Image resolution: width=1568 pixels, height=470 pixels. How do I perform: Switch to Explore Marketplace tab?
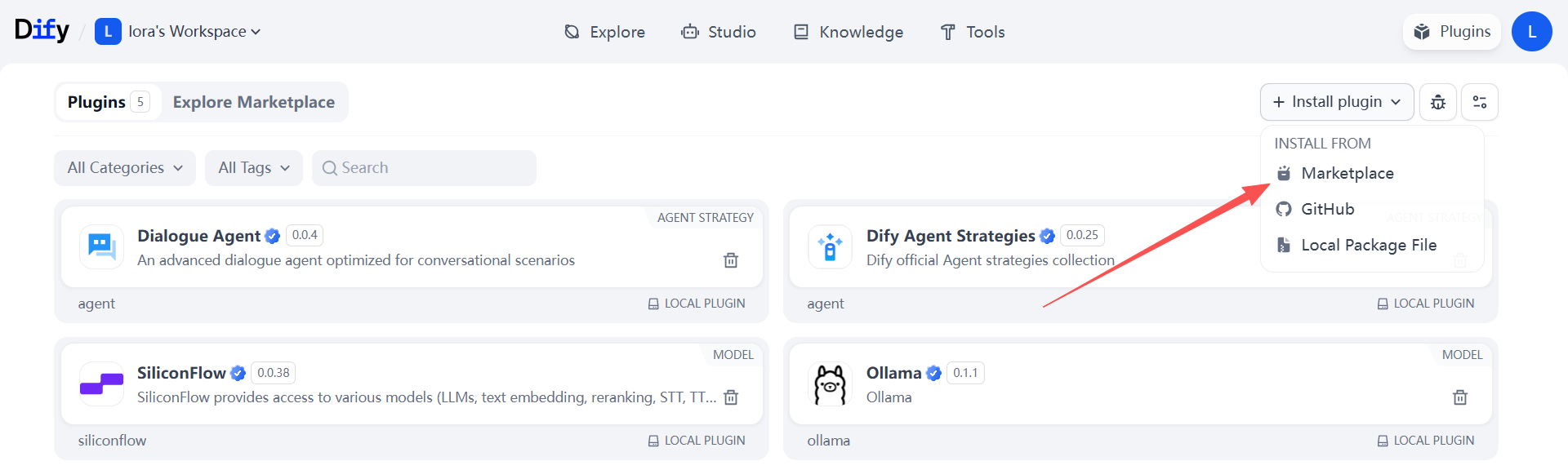tap(254, 102)
